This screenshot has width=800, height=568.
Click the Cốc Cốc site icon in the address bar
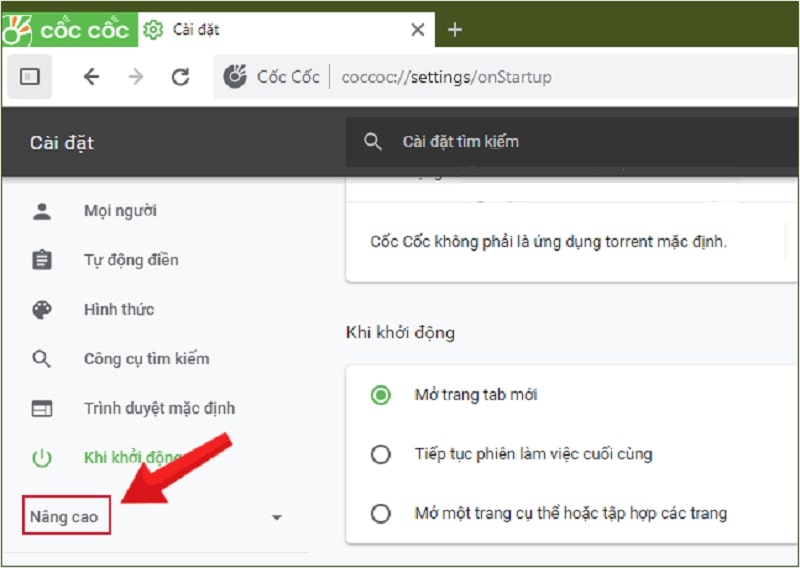[x=235, y=77]
